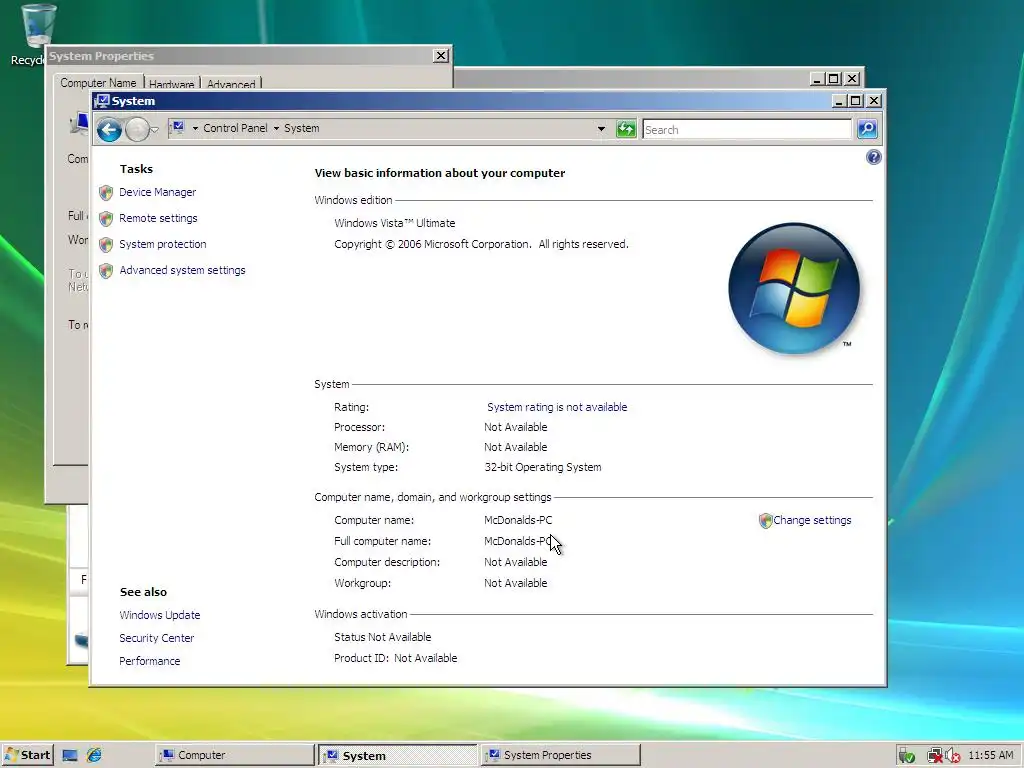Maximize the System window
This screenshot has height=768, width=1024.
pyautogui.click(x=856, y=101)
